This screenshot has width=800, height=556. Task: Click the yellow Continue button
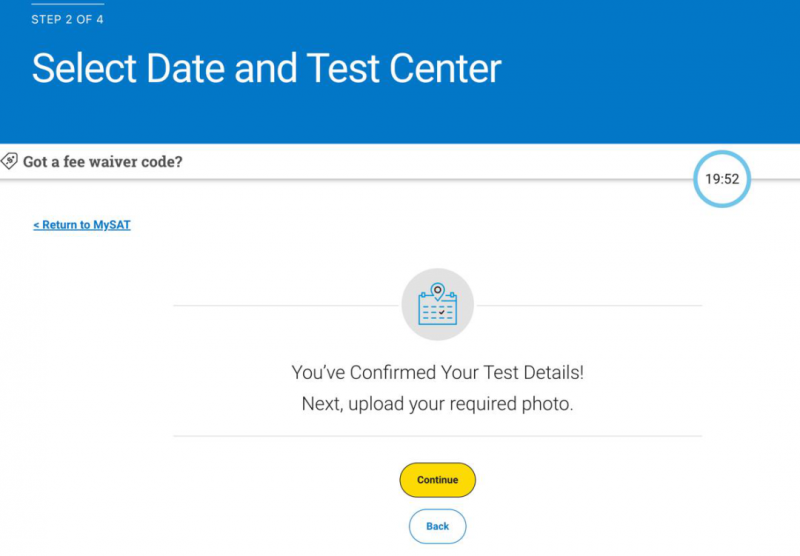[x=438, y=480]
